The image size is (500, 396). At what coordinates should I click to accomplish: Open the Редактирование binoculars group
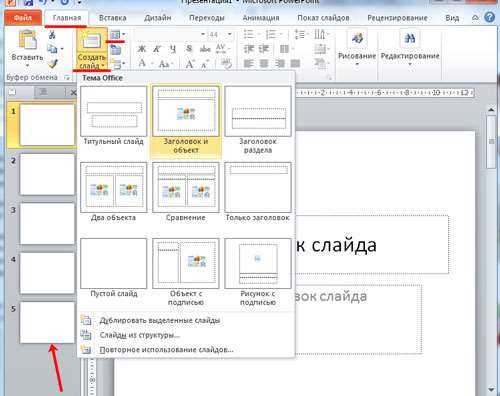[410, 47]
